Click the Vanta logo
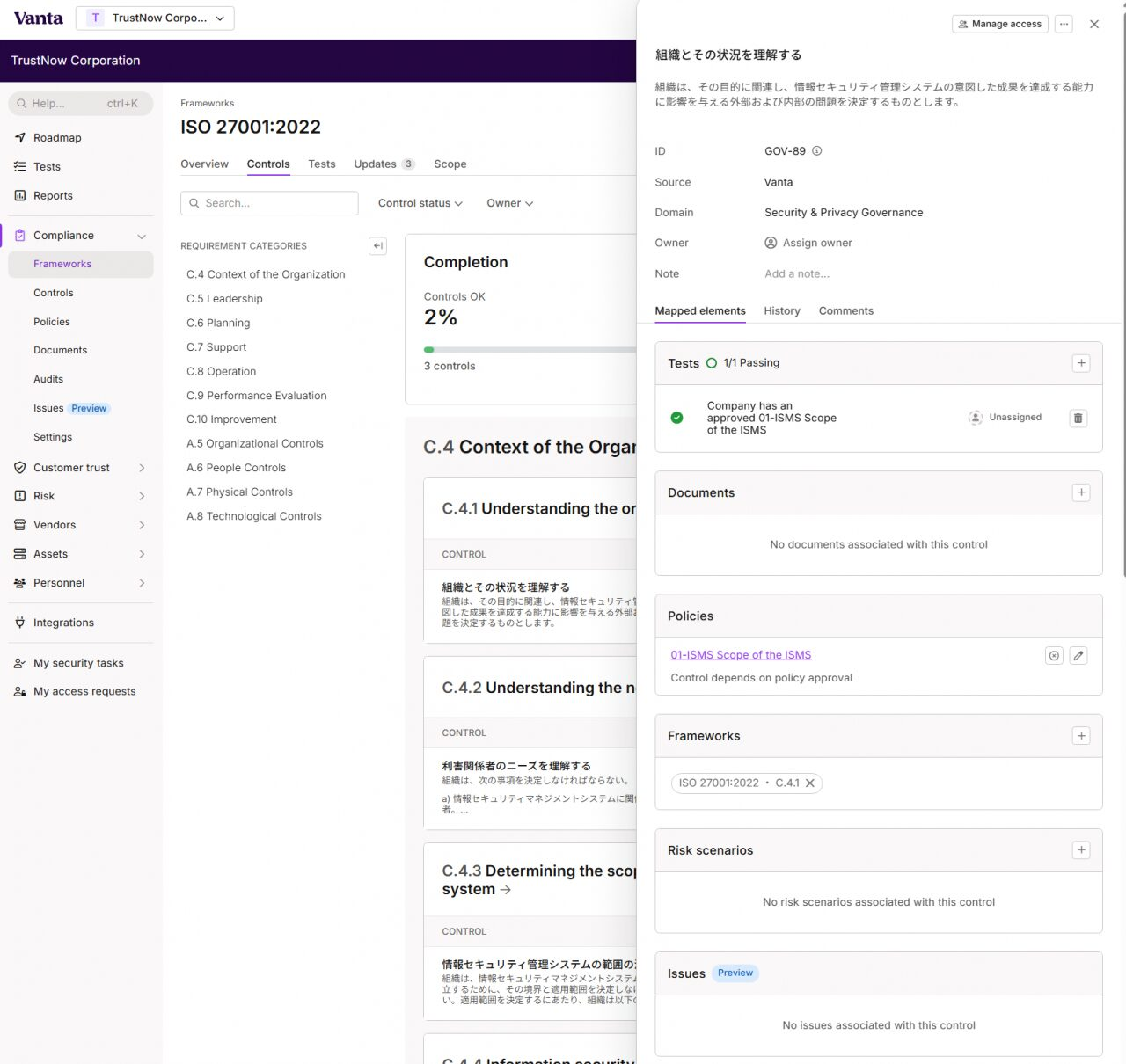The width and height of the screenshot is (1126, 1064). tap(39, 18)
